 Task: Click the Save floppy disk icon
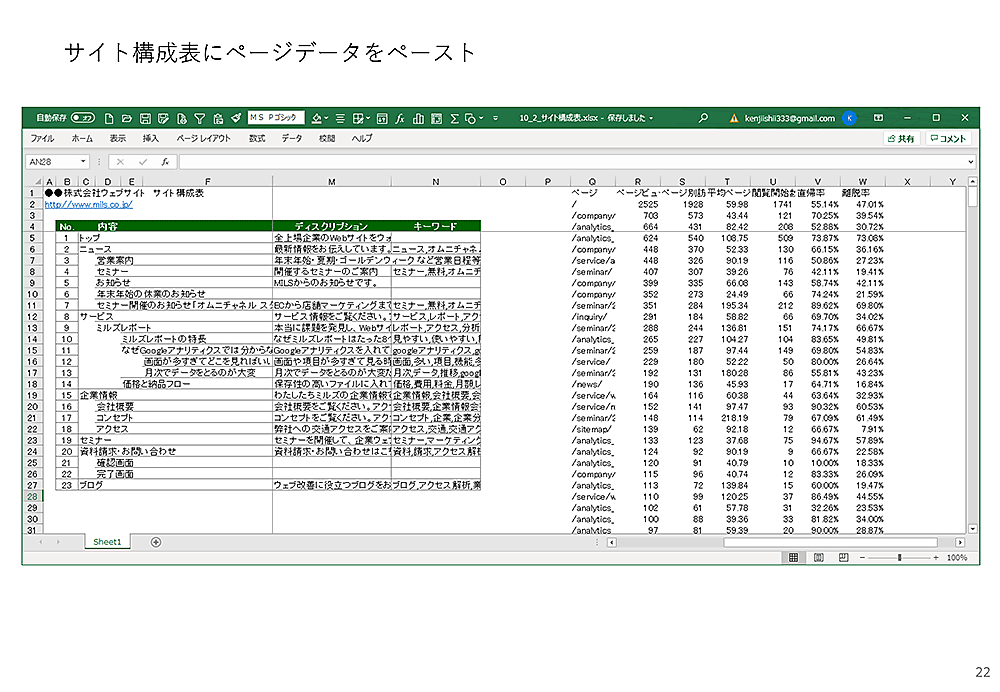145,118
